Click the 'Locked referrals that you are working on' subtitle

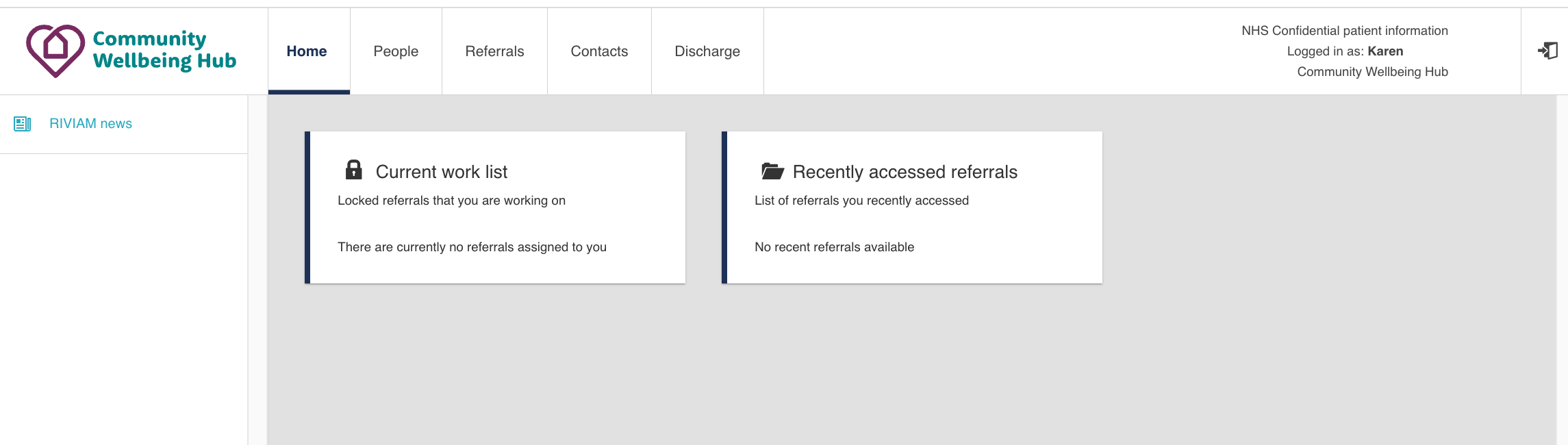pos(451,201)
